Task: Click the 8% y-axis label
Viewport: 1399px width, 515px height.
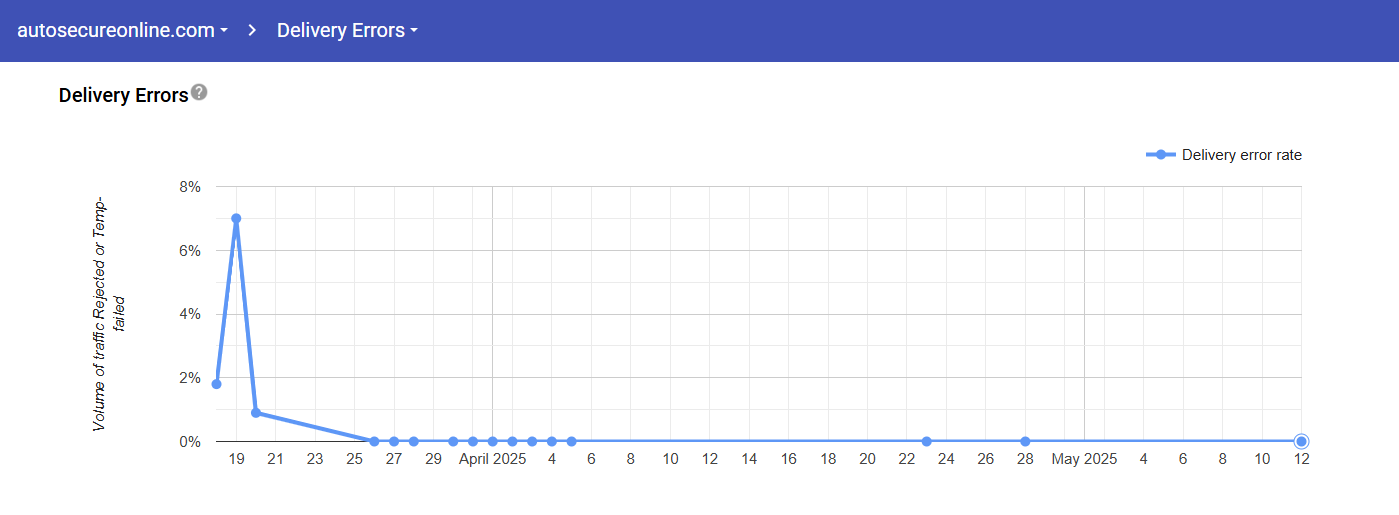Action: (x=190, y=187)
